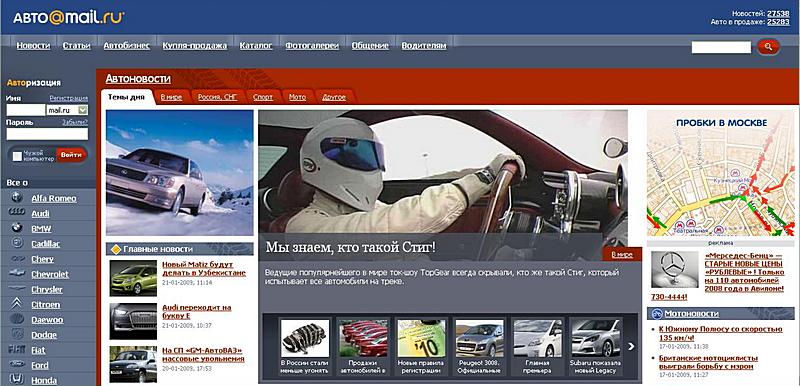This screenshot has height=386, width=800.
Task: Advance news carousel with right arrow
Action: point(631,346)
